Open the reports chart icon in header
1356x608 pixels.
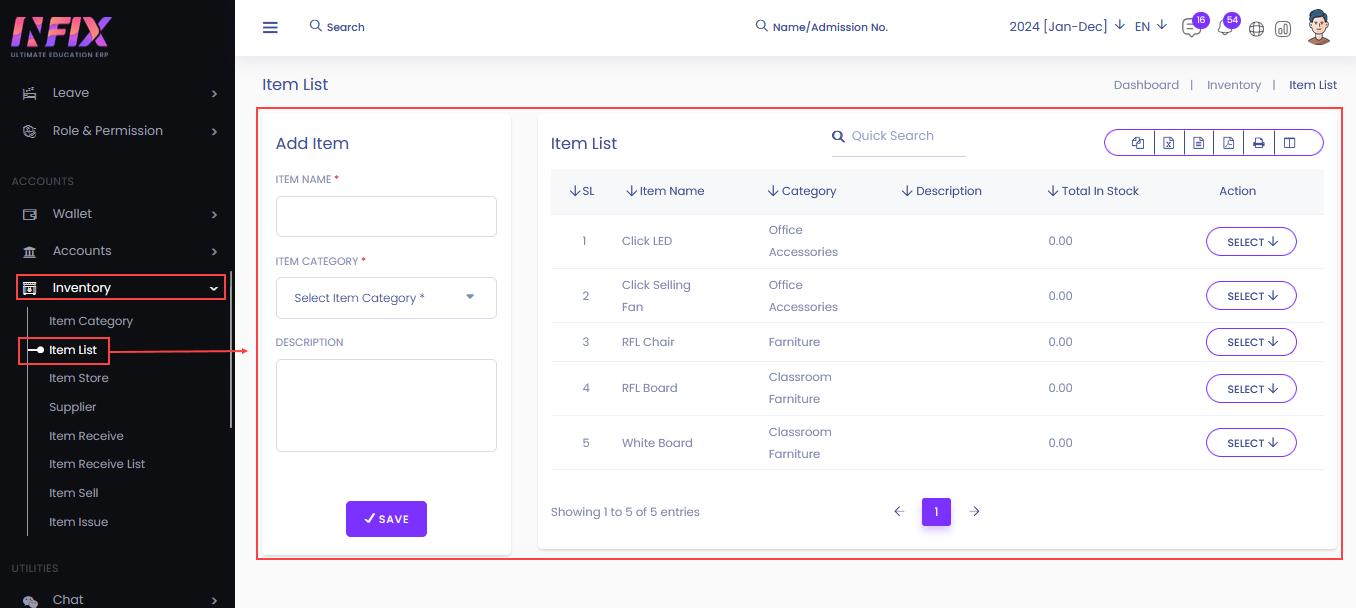[1283, 29]
